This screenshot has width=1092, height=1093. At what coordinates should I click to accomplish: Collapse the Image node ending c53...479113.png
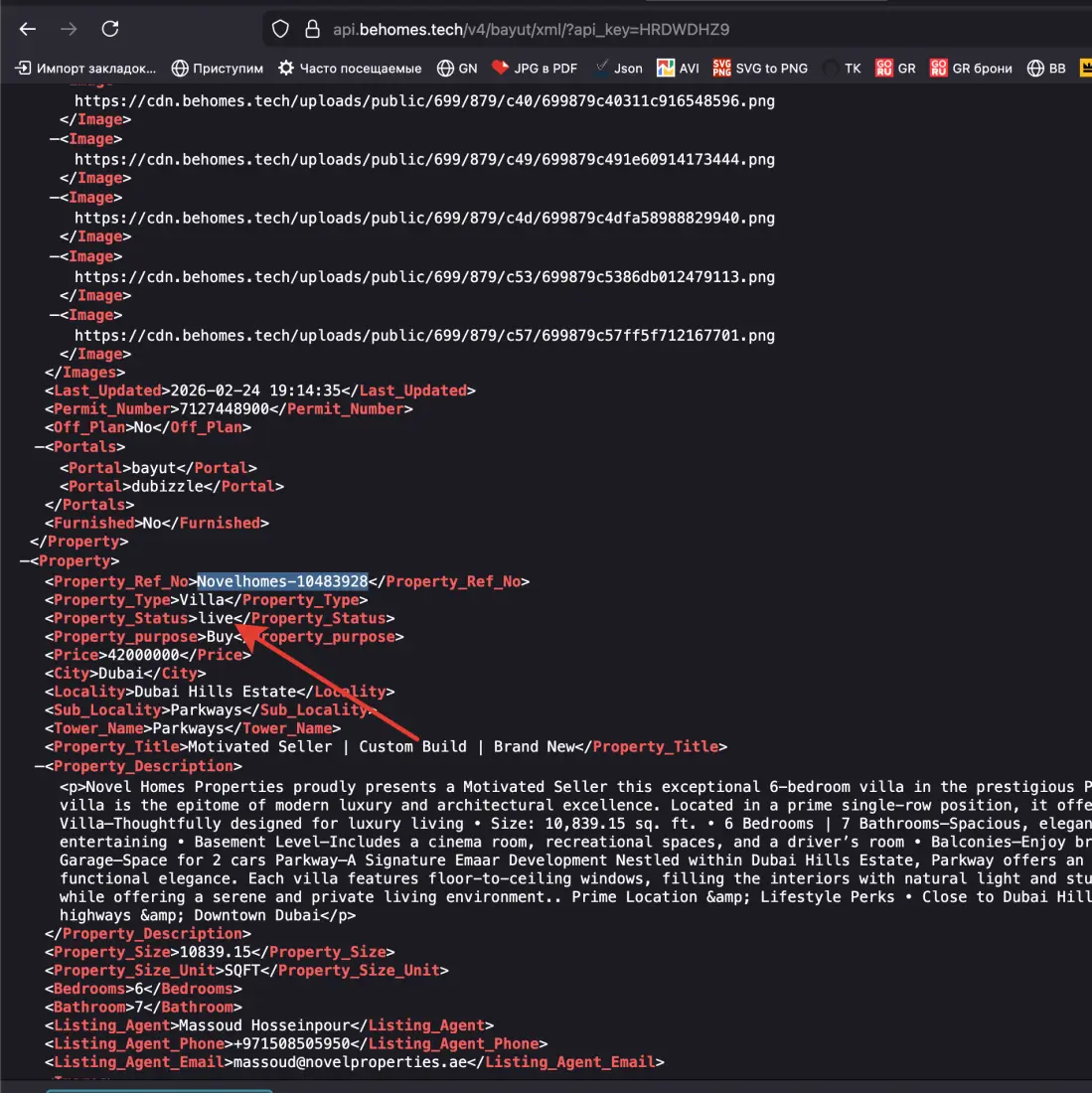coord(54,257)
